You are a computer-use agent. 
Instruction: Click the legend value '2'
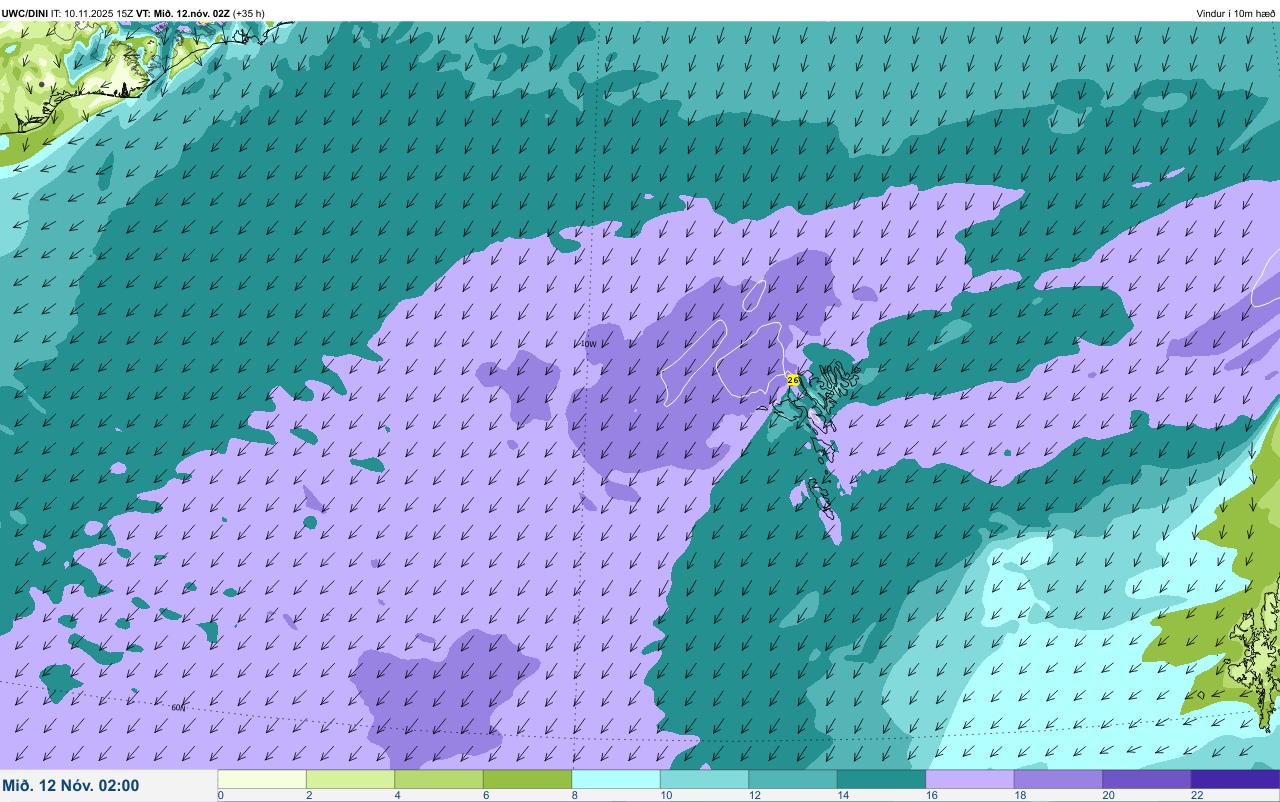tap(309, 795)
